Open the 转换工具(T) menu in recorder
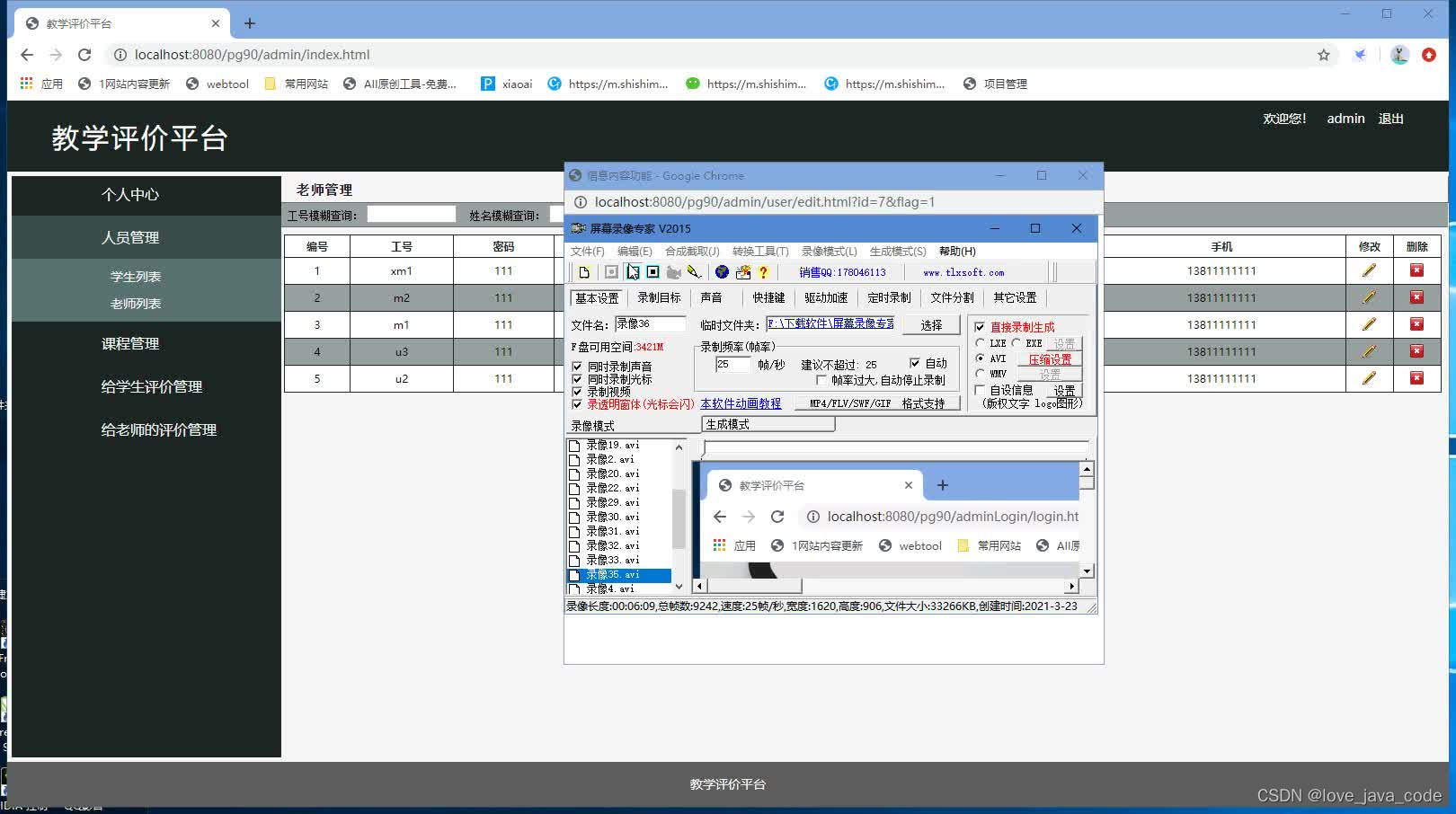 pos(760,252)
